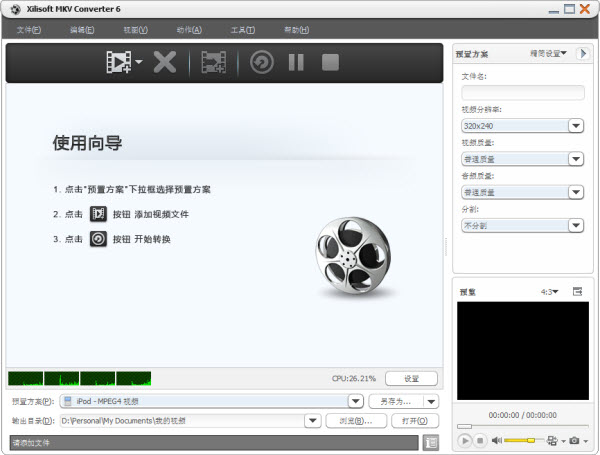Click the CPU usage graph

pos(80,378)
